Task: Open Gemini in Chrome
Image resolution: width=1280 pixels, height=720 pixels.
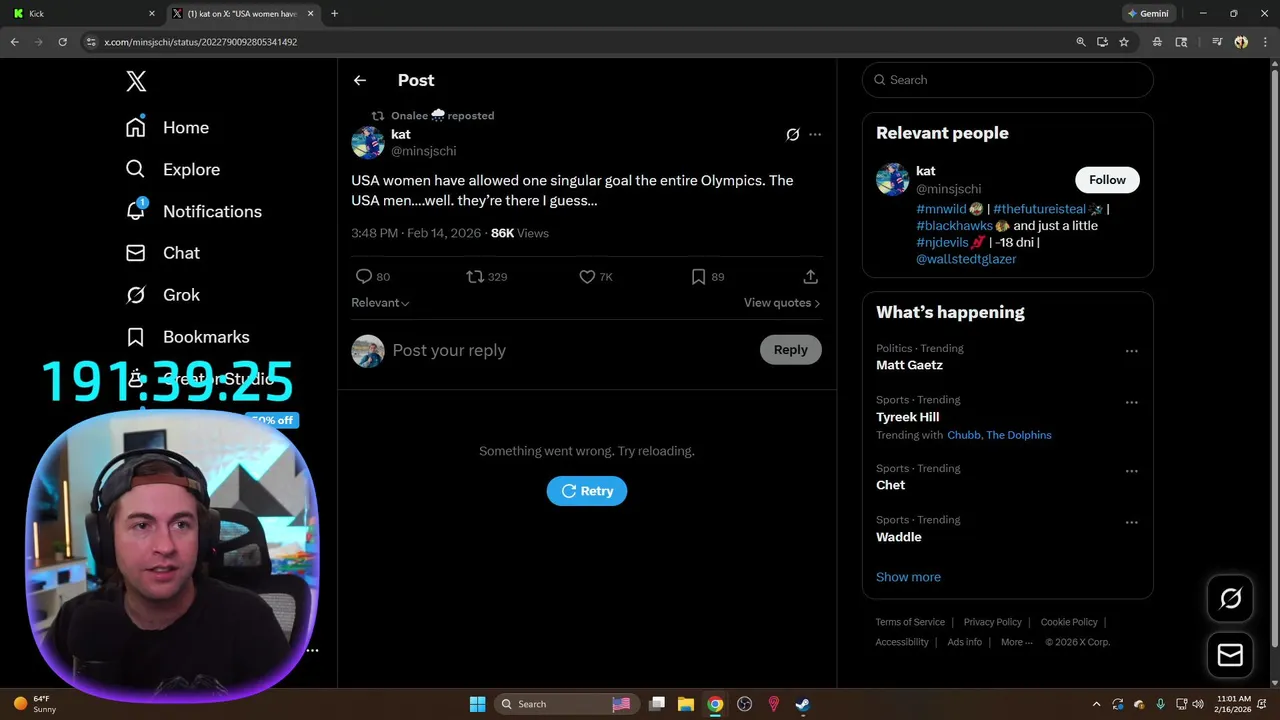Action: click(x=1148, y=14)
